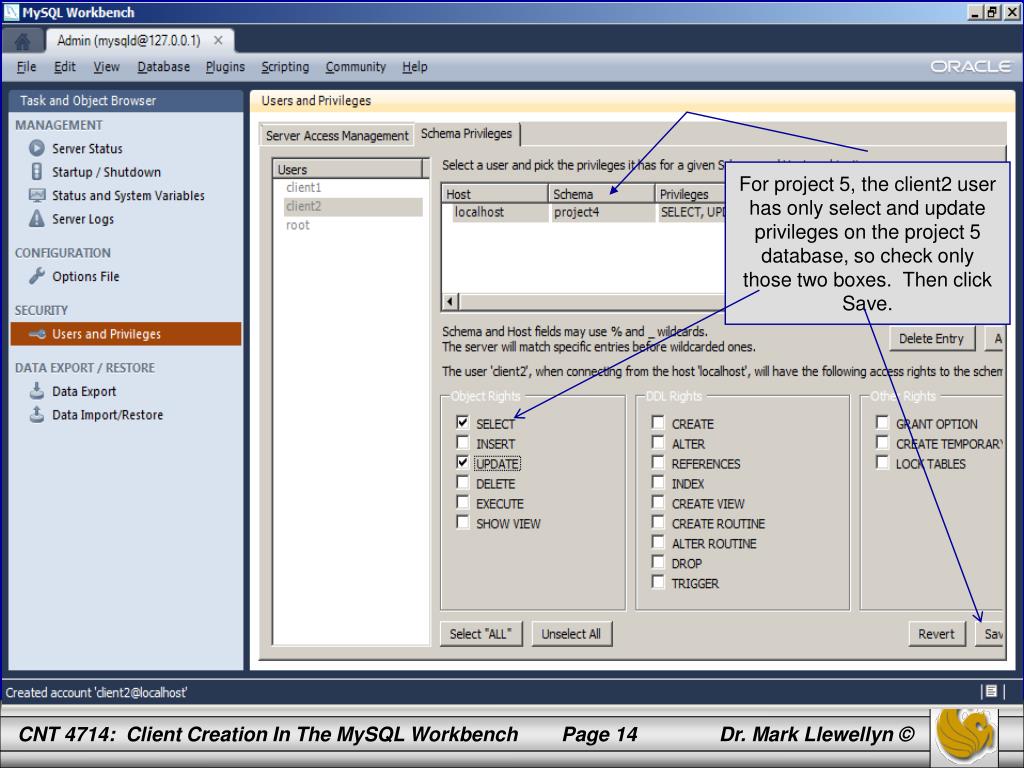Open Data Export in sidebar
The image size is (1024, 768).
point(84,391)
